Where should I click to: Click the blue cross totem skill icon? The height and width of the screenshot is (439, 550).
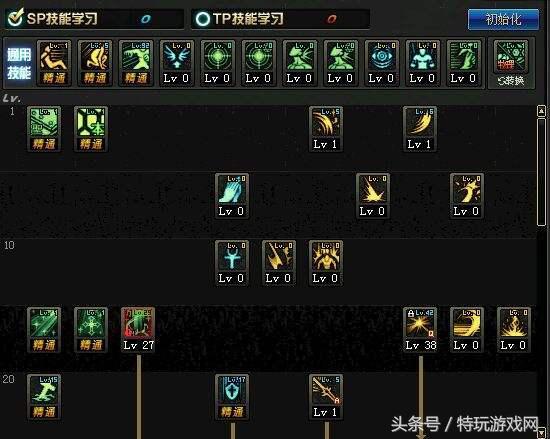point(232,263)
